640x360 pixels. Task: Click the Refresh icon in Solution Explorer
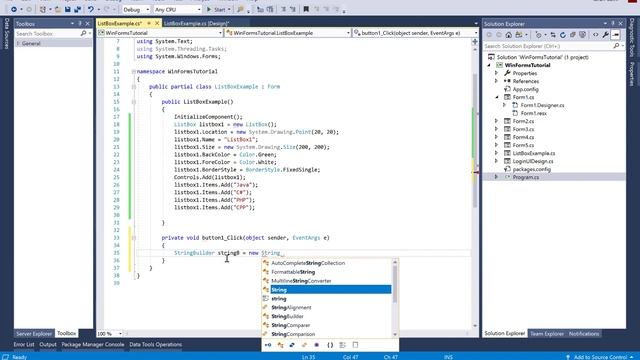(563, 35)
